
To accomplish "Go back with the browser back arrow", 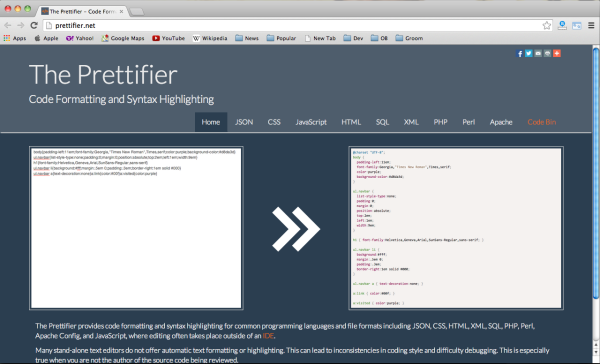I will [x=8, y=25].
